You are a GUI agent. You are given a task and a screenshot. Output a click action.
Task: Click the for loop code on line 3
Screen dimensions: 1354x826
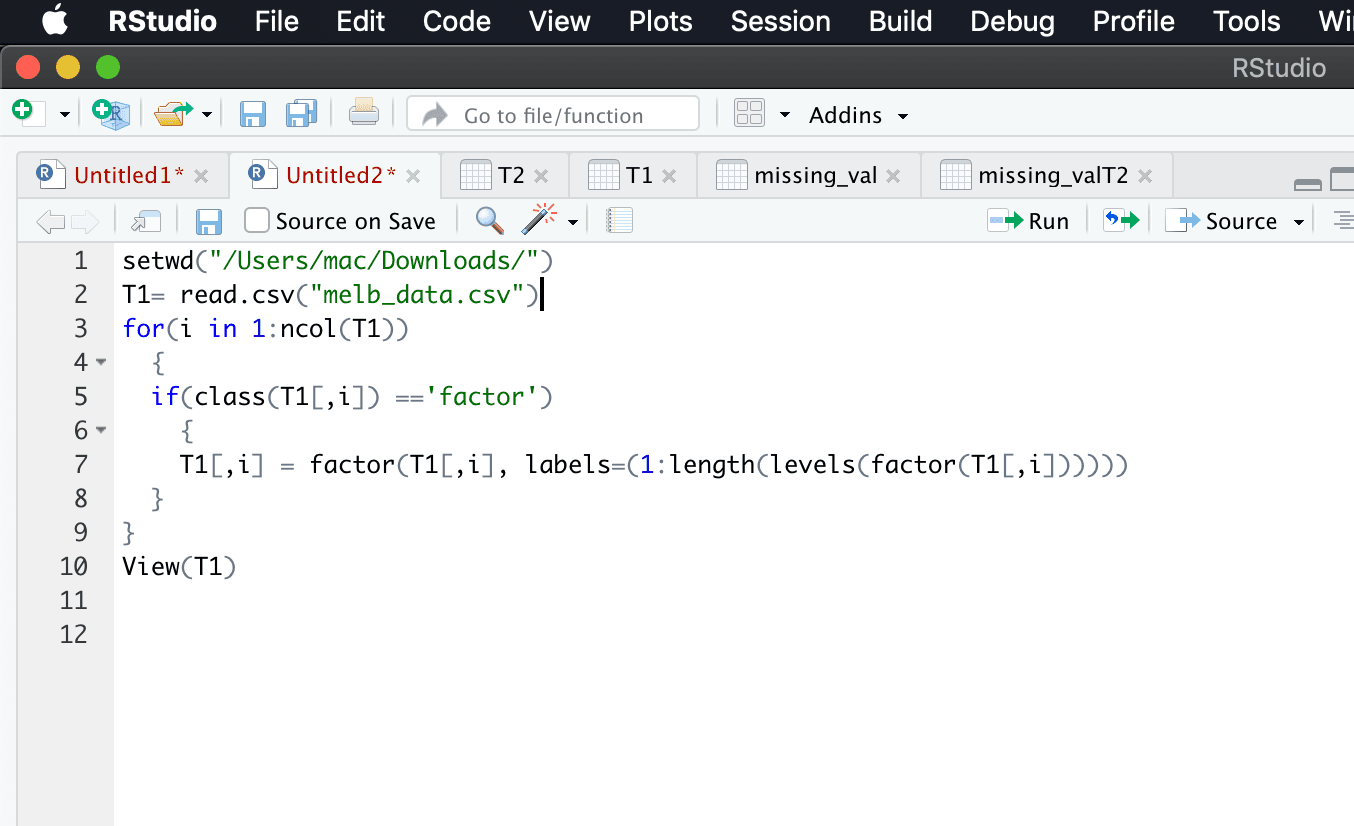point(266,329)
